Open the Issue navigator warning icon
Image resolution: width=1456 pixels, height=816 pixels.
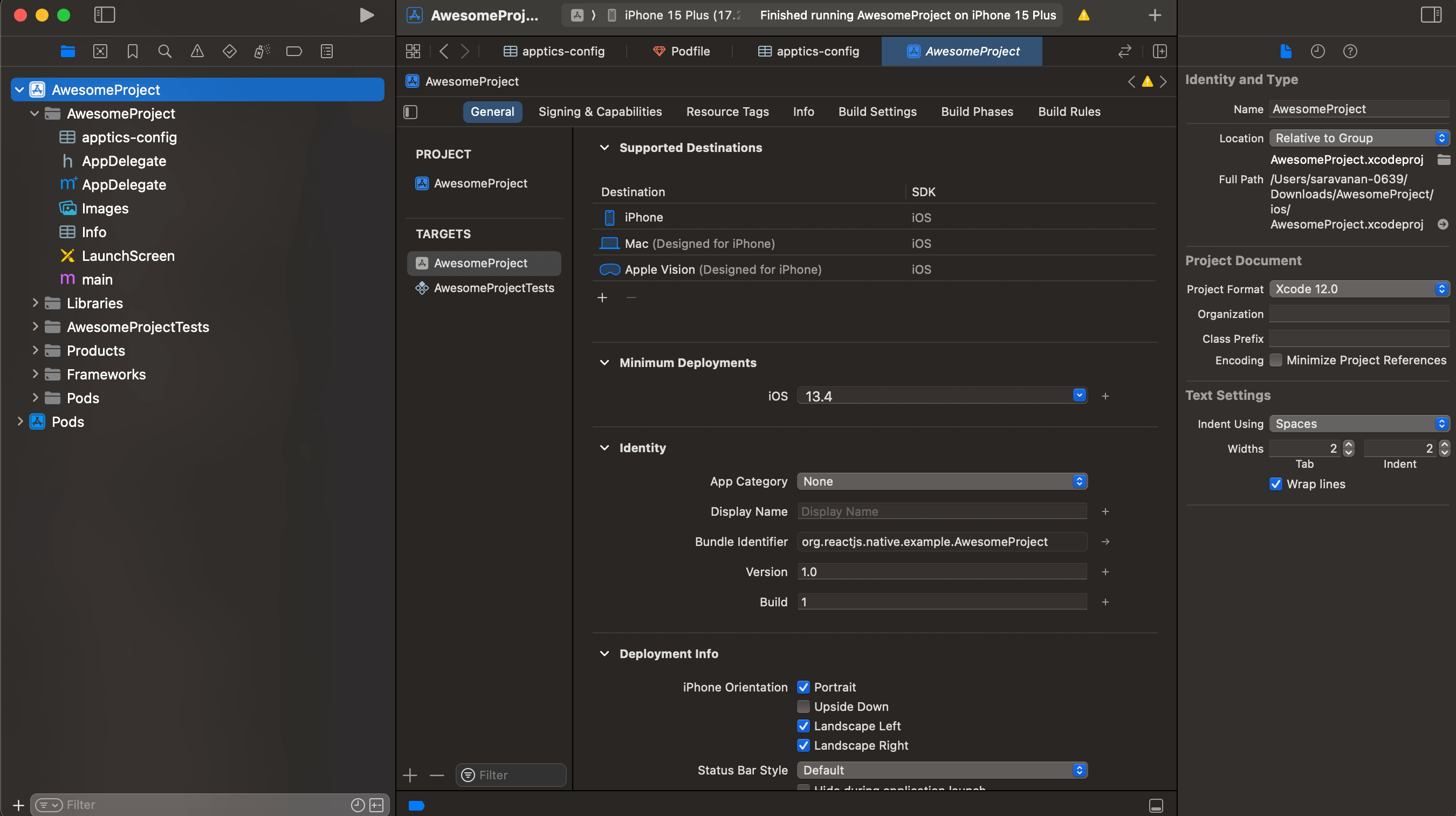click(x=197, y=51)
